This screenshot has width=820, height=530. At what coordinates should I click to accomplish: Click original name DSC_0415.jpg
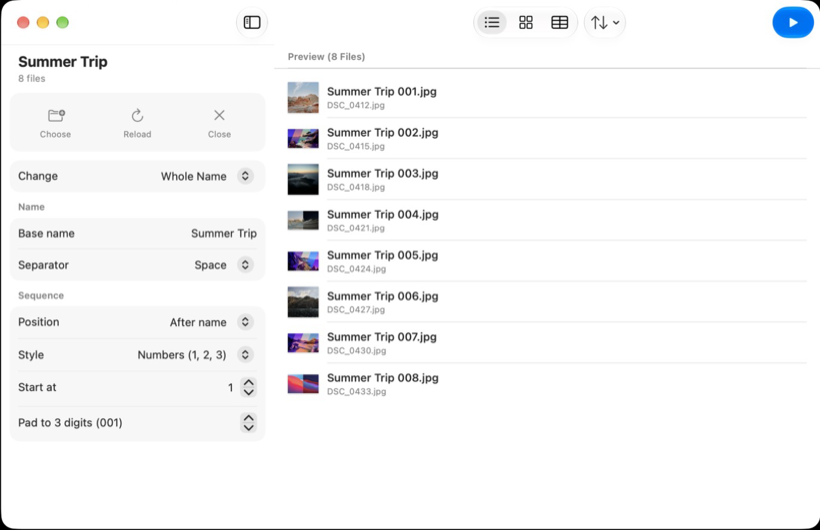coord(356,146)
